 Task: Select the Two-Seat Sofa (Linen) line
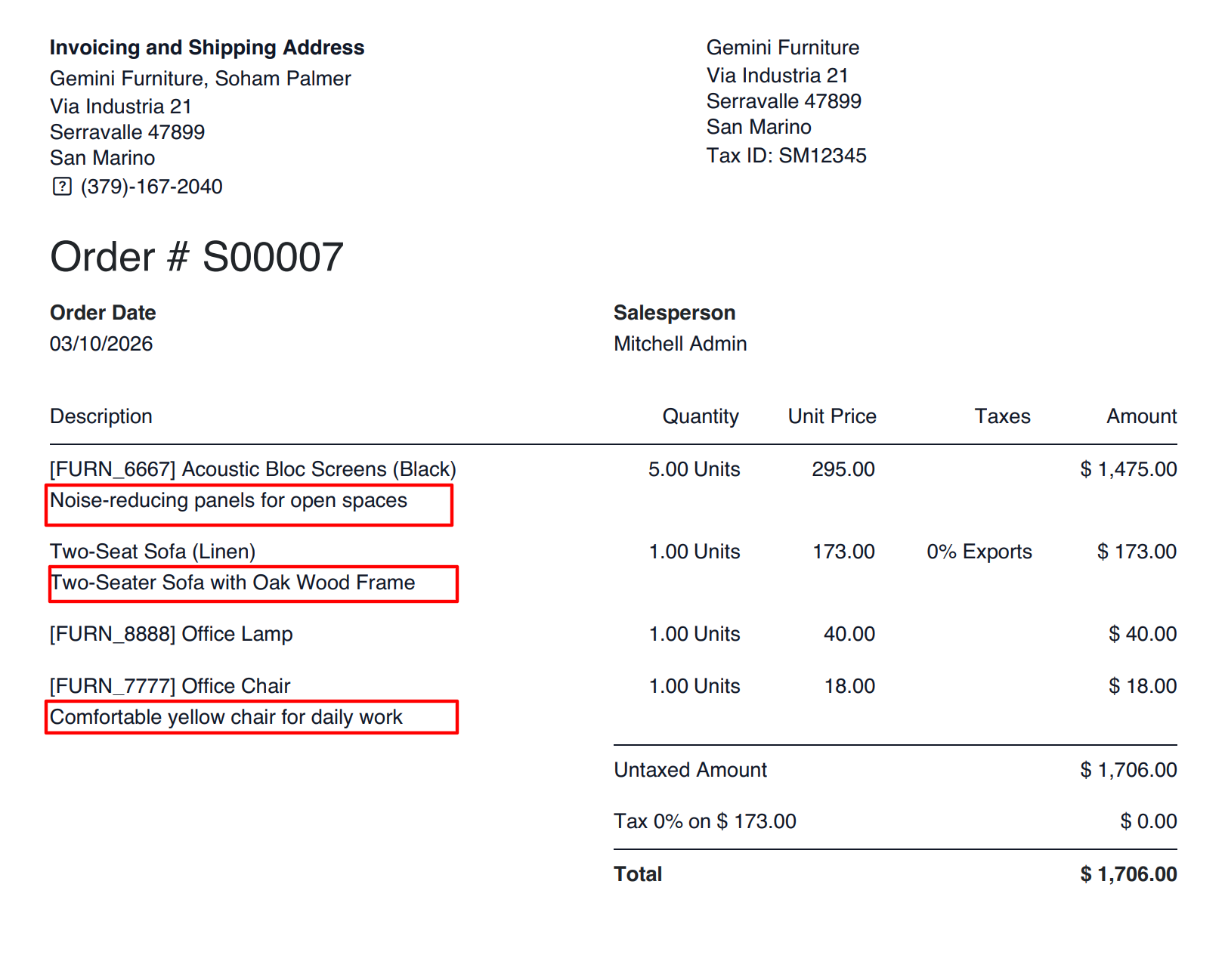click(x=153, y=552)
